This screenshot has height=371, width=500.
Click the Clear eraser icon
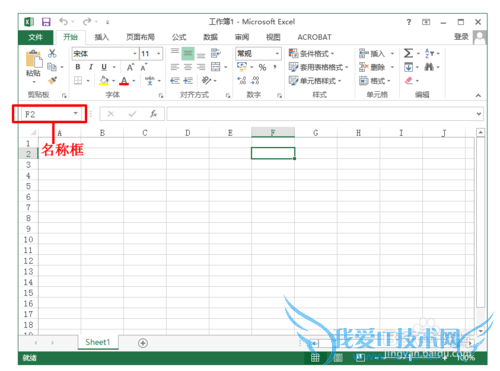(x=409, y=80)
